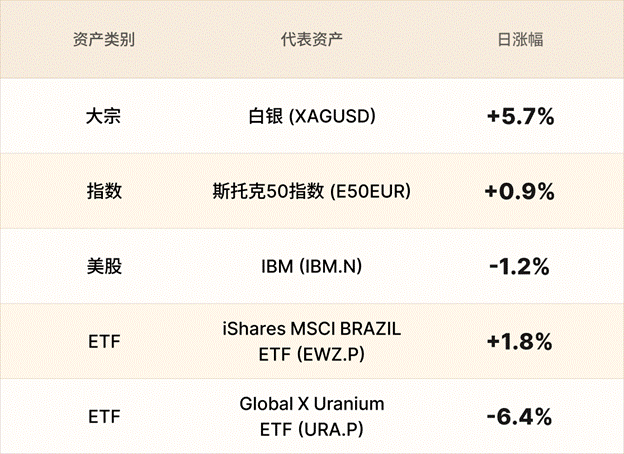Open the iShares MSCI BRAZIL asset name
Screen dimensions: 624x454
point(312,330)
